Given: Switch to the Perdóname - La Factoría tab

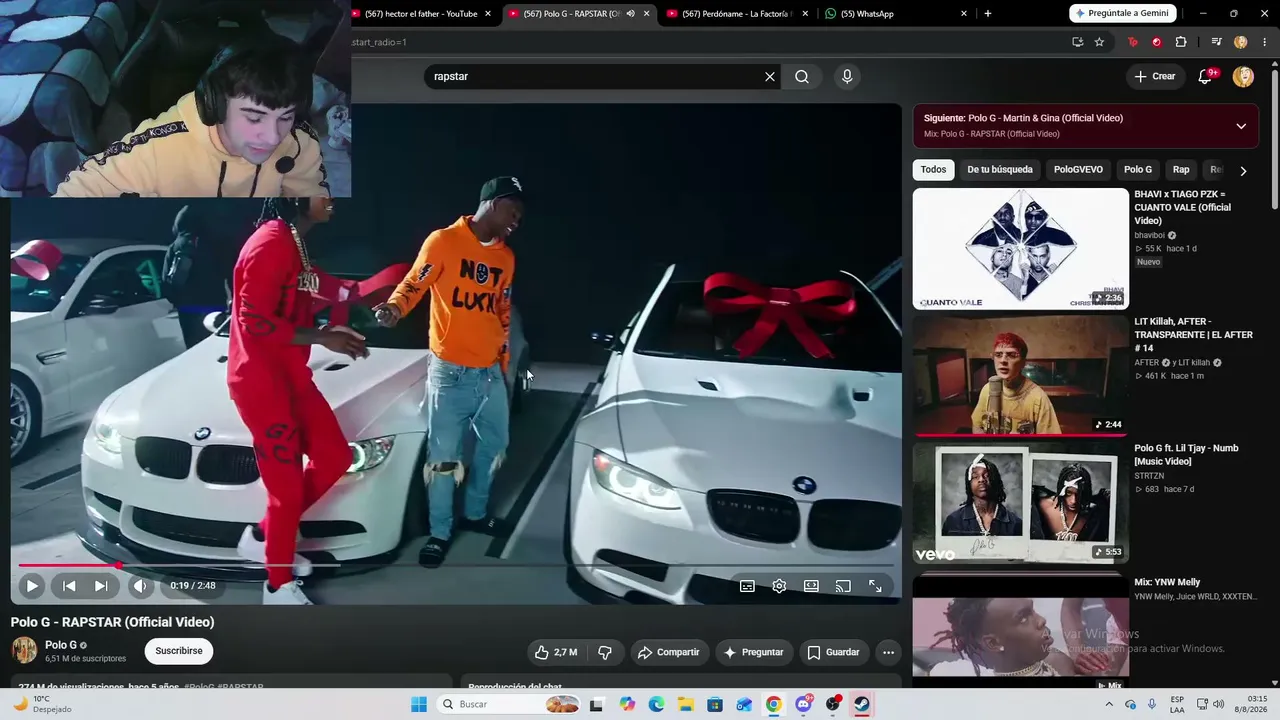Looking at the screenshot, I should 738,14.
